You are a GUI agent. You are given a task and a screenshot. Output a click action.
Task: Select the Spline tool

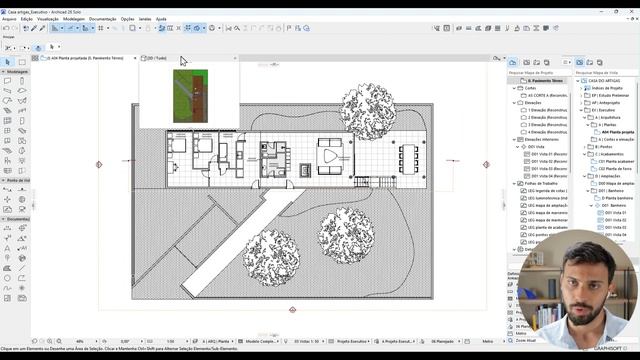[x=7, y=288]
